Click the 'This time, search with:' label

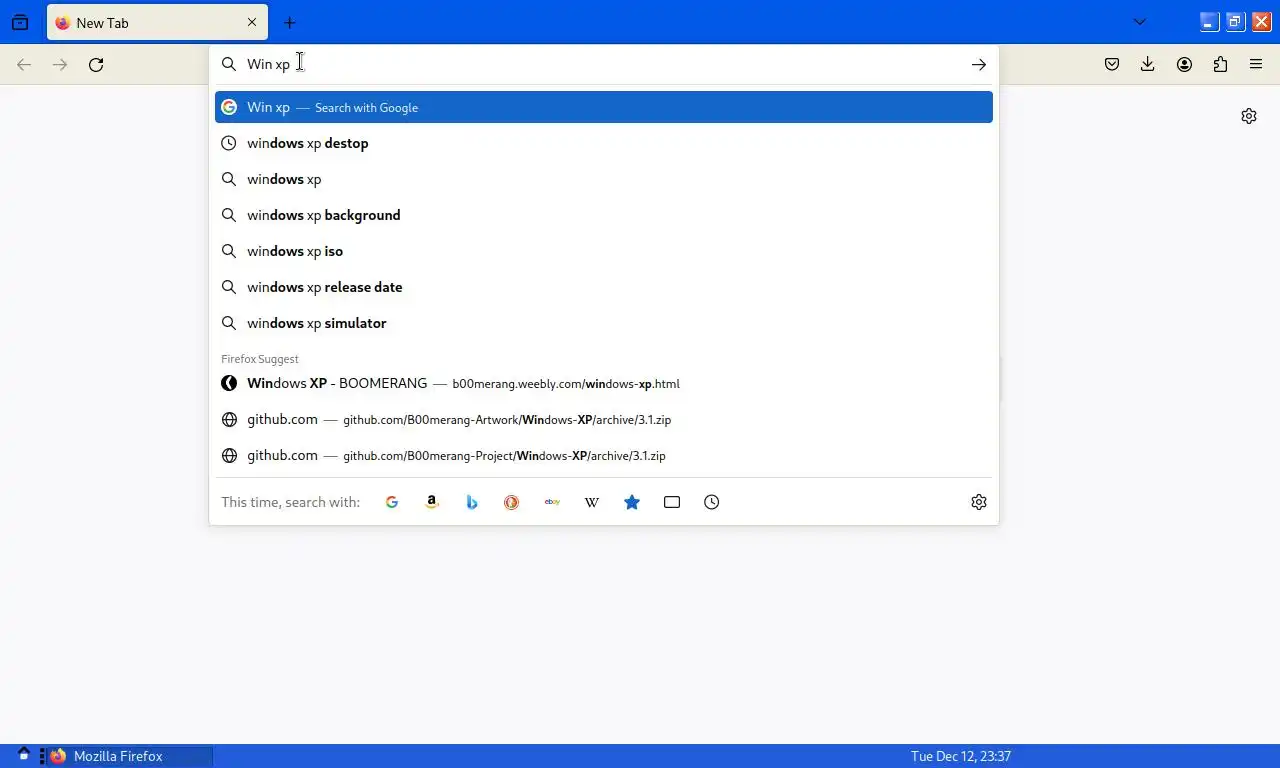(291, 502)
